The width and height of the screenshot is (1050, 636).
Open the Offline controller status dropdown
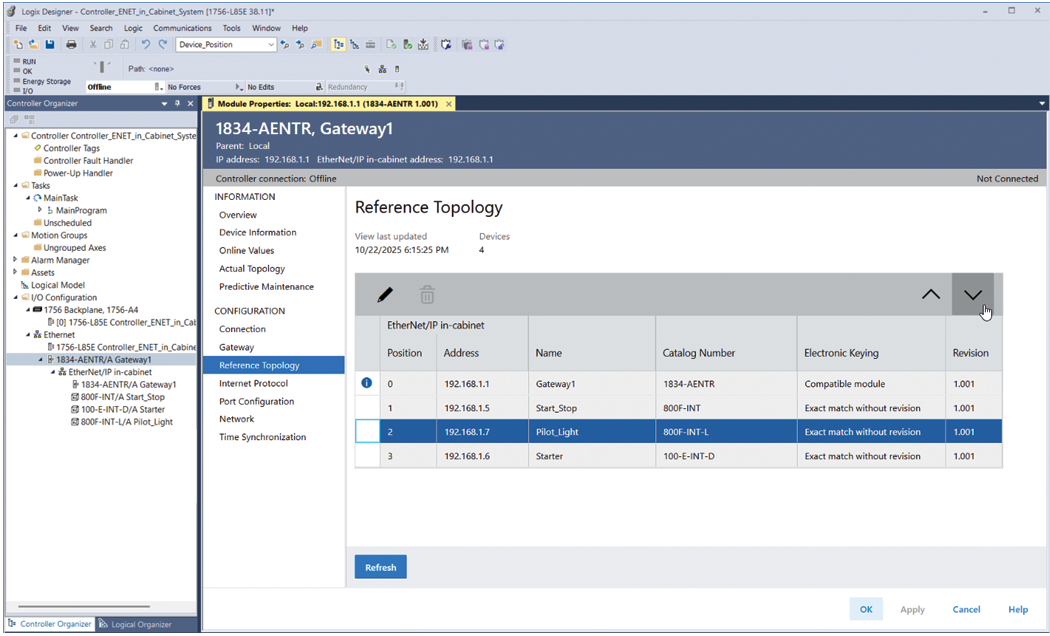point(158,87)
